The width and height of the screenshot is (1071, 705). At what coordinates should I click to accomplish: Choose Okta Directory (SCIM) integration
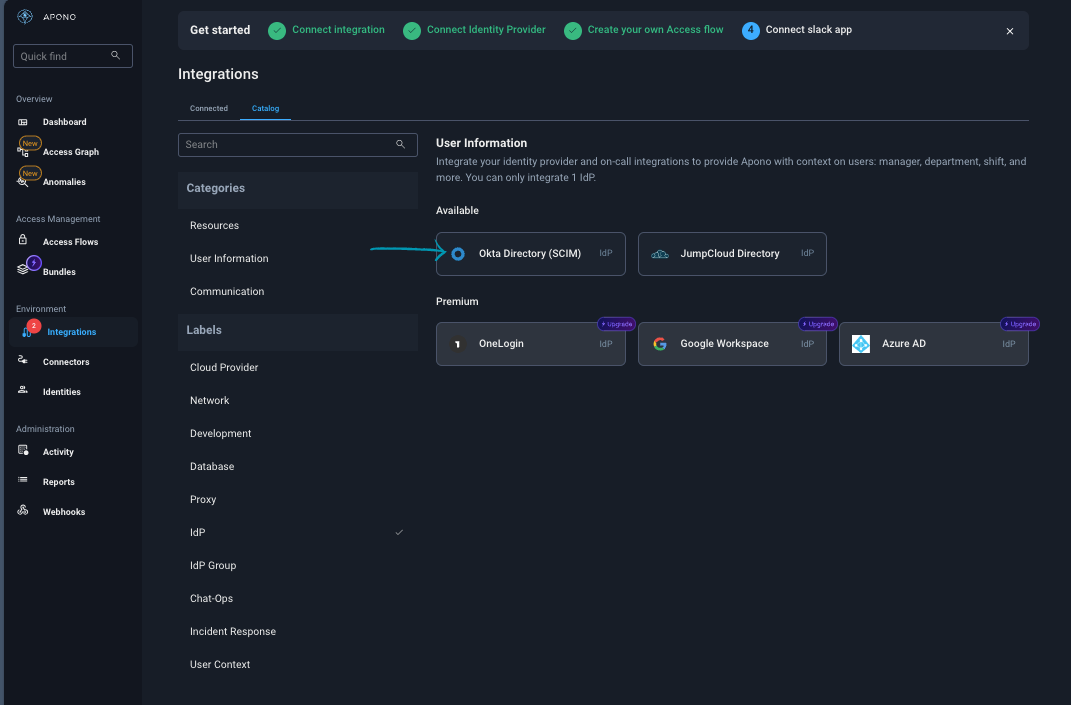point(530,254)
